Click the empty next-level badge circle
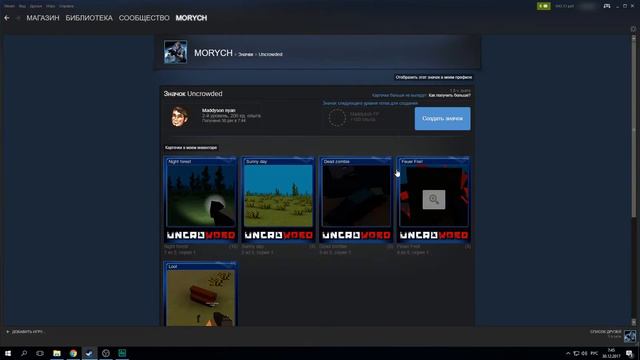This screenshot has width=640, height=360. pos(337,118)
